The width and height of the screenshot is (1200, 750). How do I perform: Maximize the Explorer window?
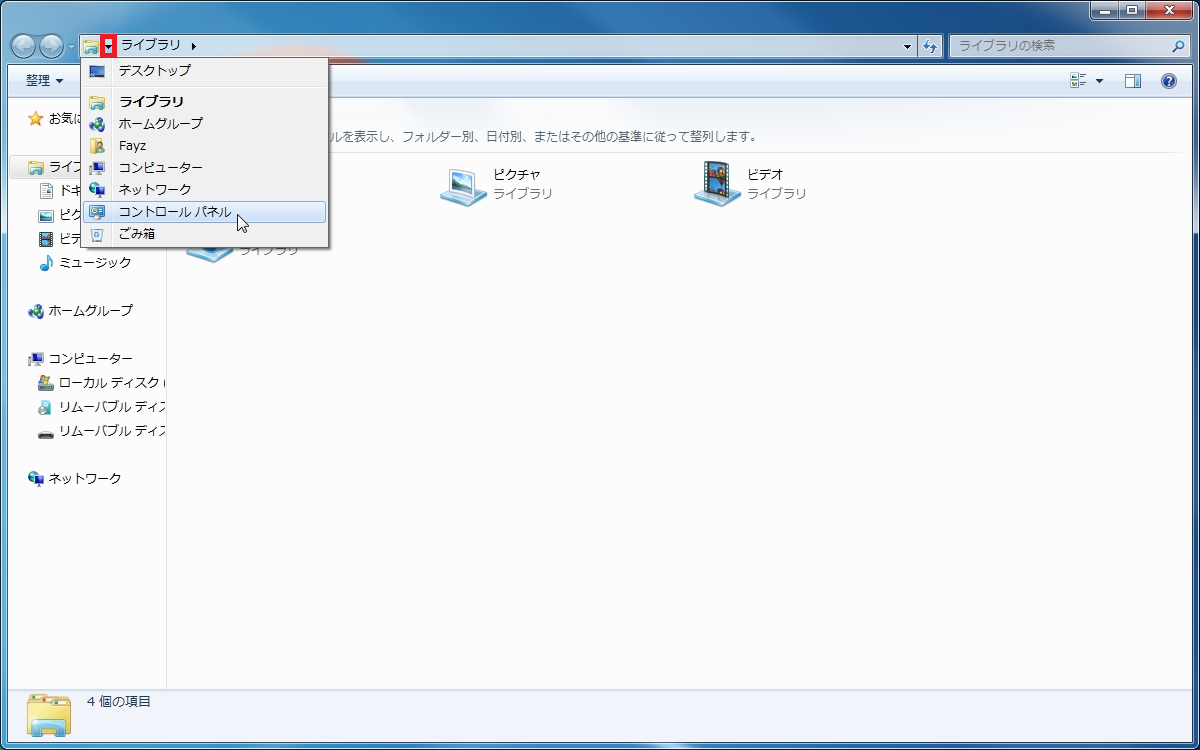tap(1131, 10)
